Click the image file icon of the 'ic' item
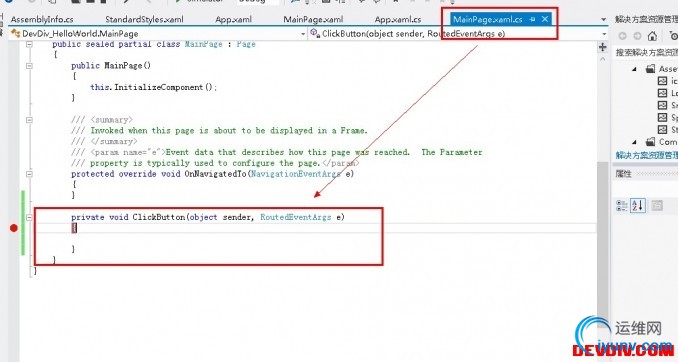The image size is (678, 362). point(662,81)
